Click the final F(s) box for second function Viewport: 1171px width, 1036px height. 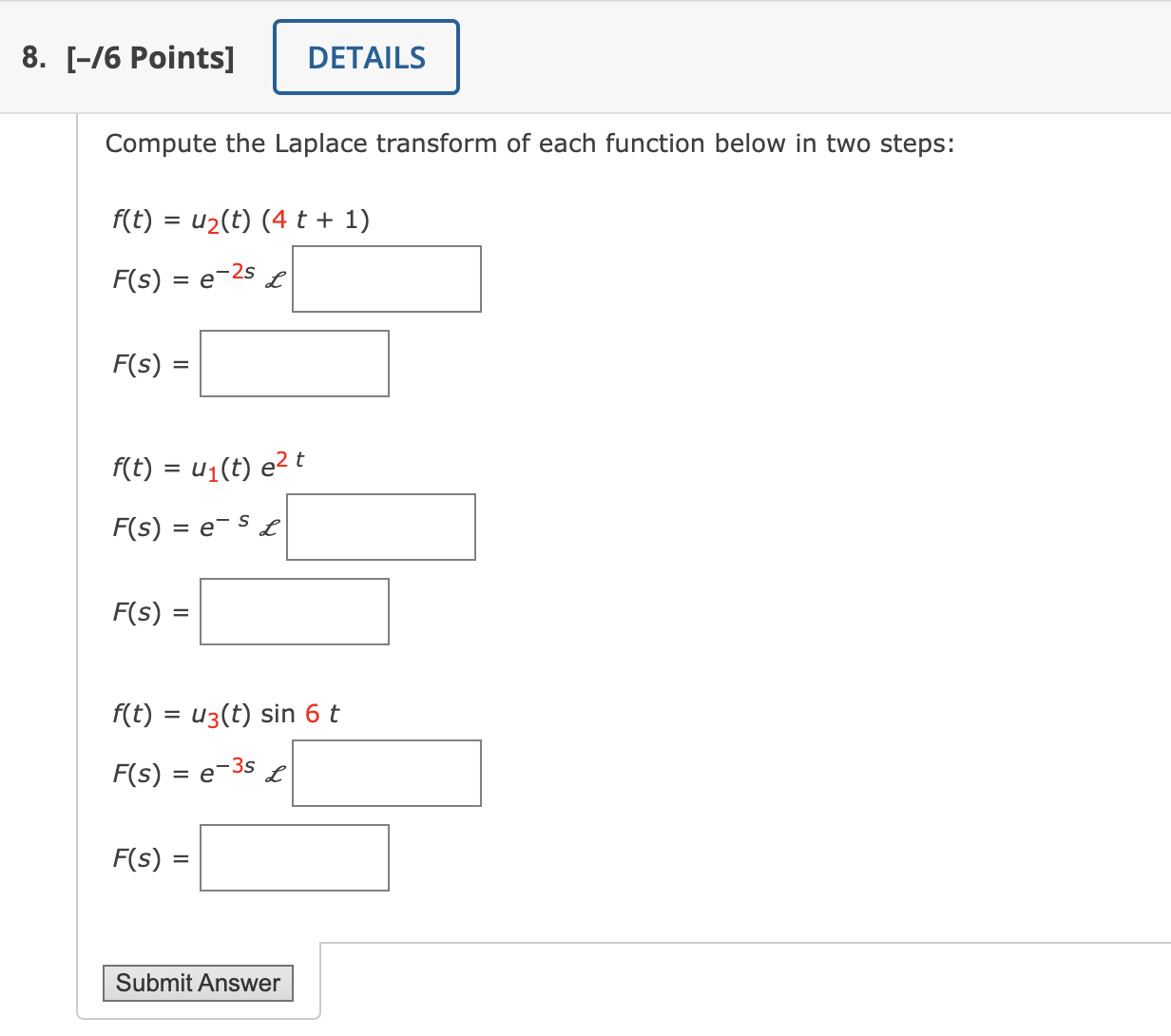294,611
